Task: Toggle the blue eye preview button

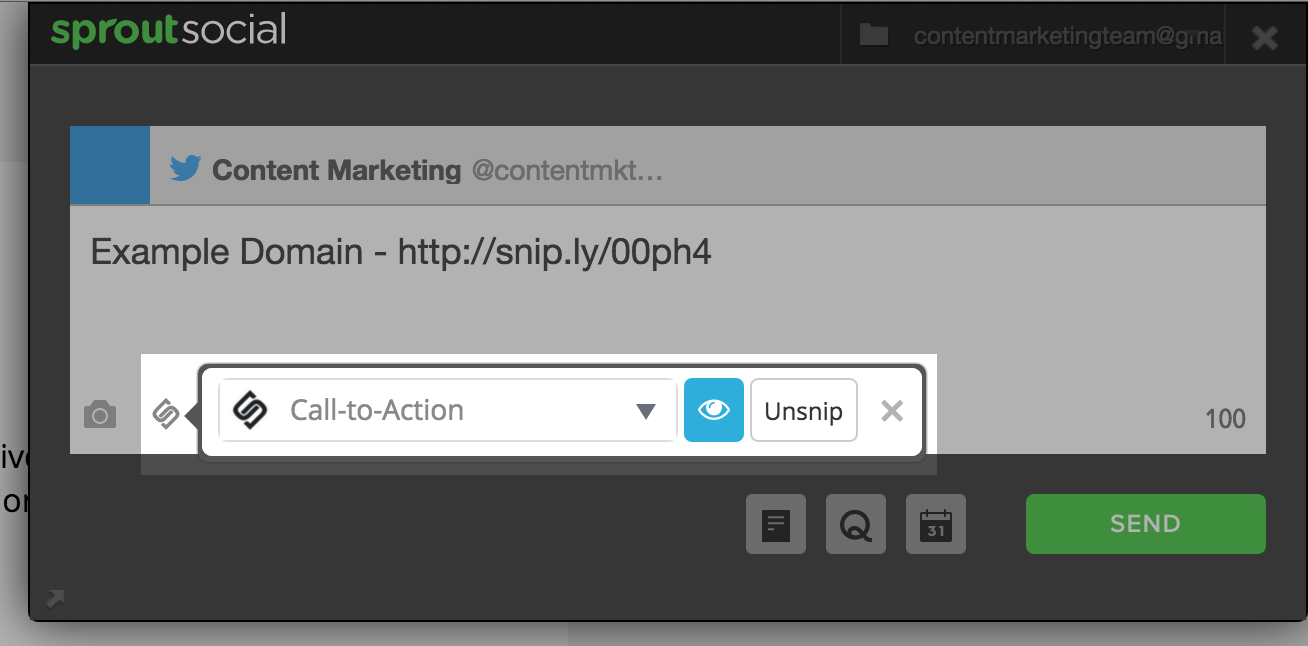Action: click(714, 410)
